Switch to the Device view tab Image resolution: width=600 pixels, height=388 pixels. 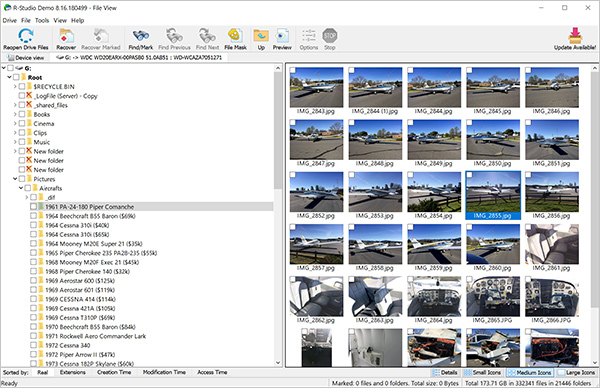[x=25, y=57]
